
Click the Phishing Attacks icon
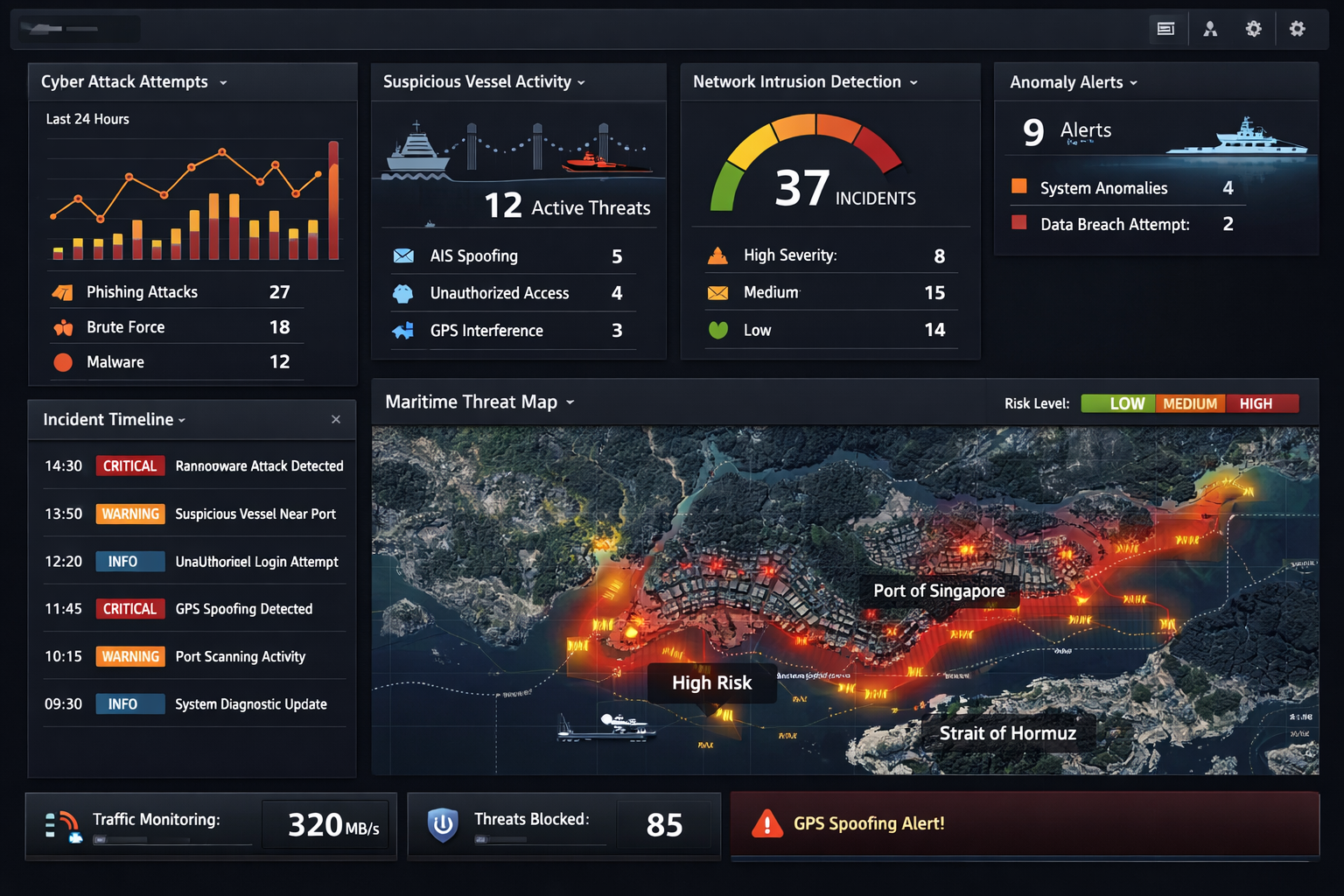click(x=63, y=292)
